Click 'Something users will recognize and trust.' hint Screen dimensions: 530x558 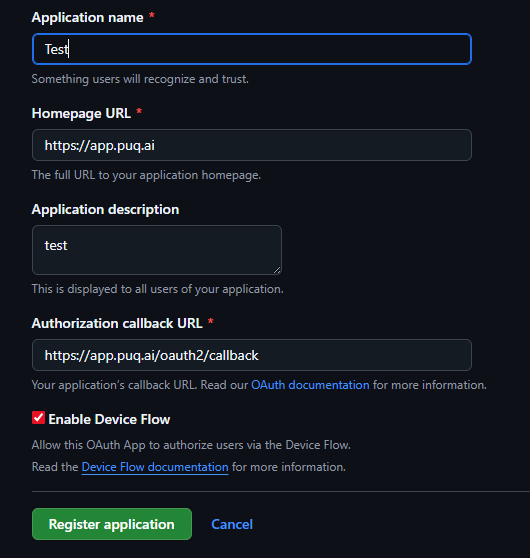click(140, 79)
